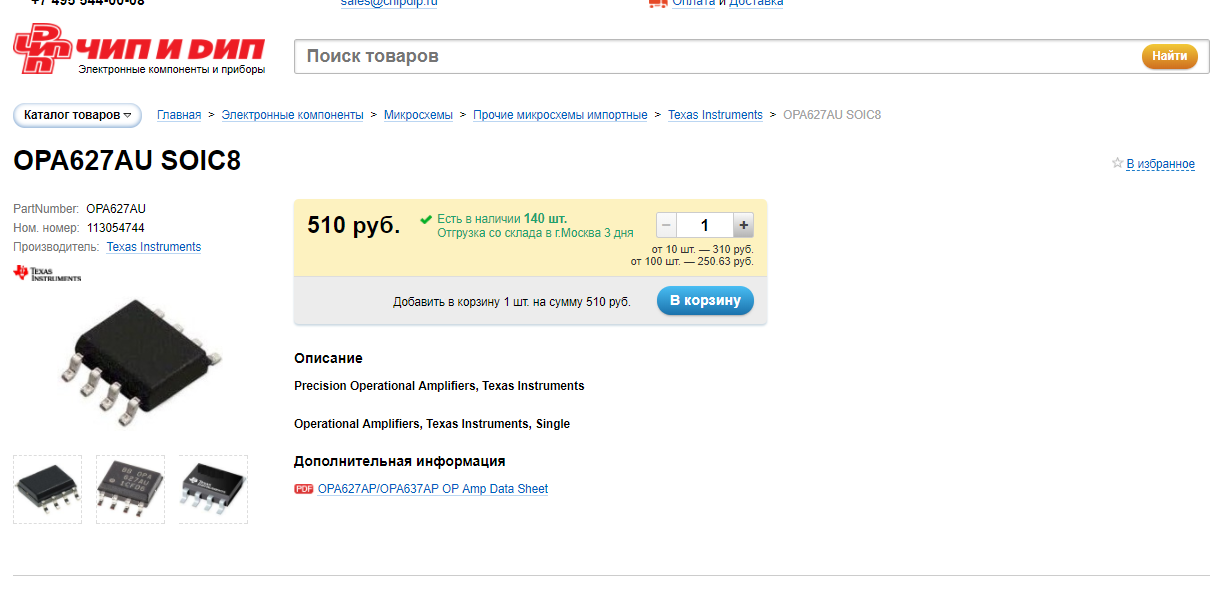Click the quantity input field
Screen dimensions: 1226x590
click(x=704, y=225)
